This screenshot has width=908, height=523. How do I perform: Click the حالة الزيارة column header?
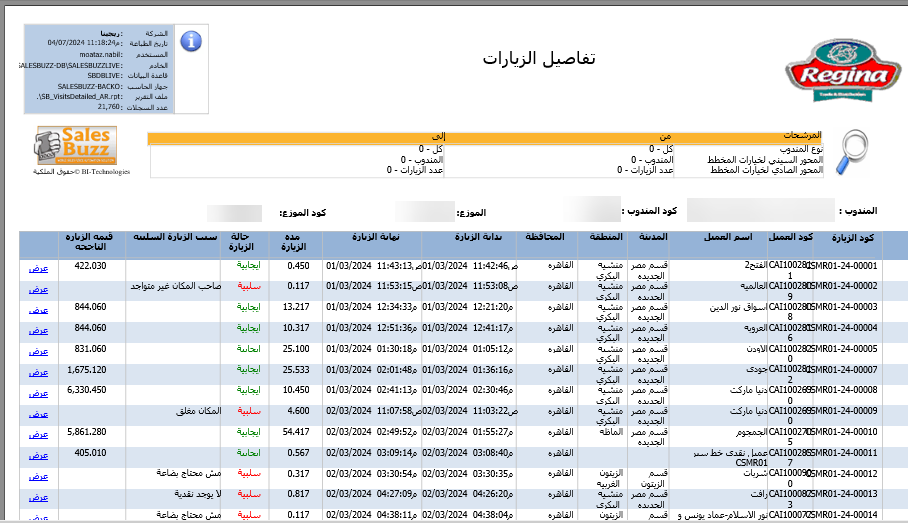pos(249,243)
